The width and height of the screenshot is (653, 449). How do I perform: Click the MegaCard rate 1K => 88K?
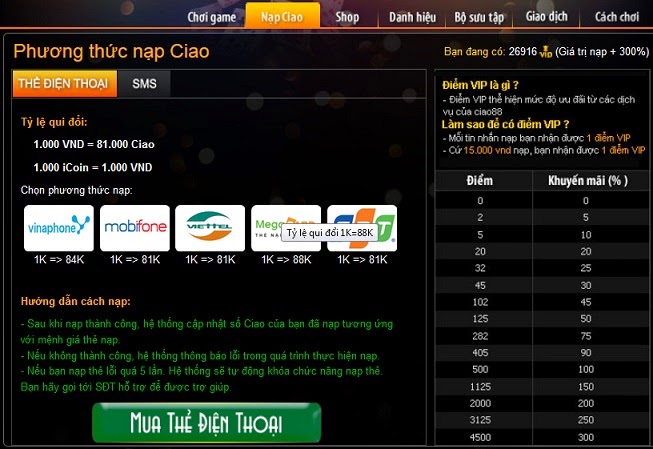tap(286, 259)
